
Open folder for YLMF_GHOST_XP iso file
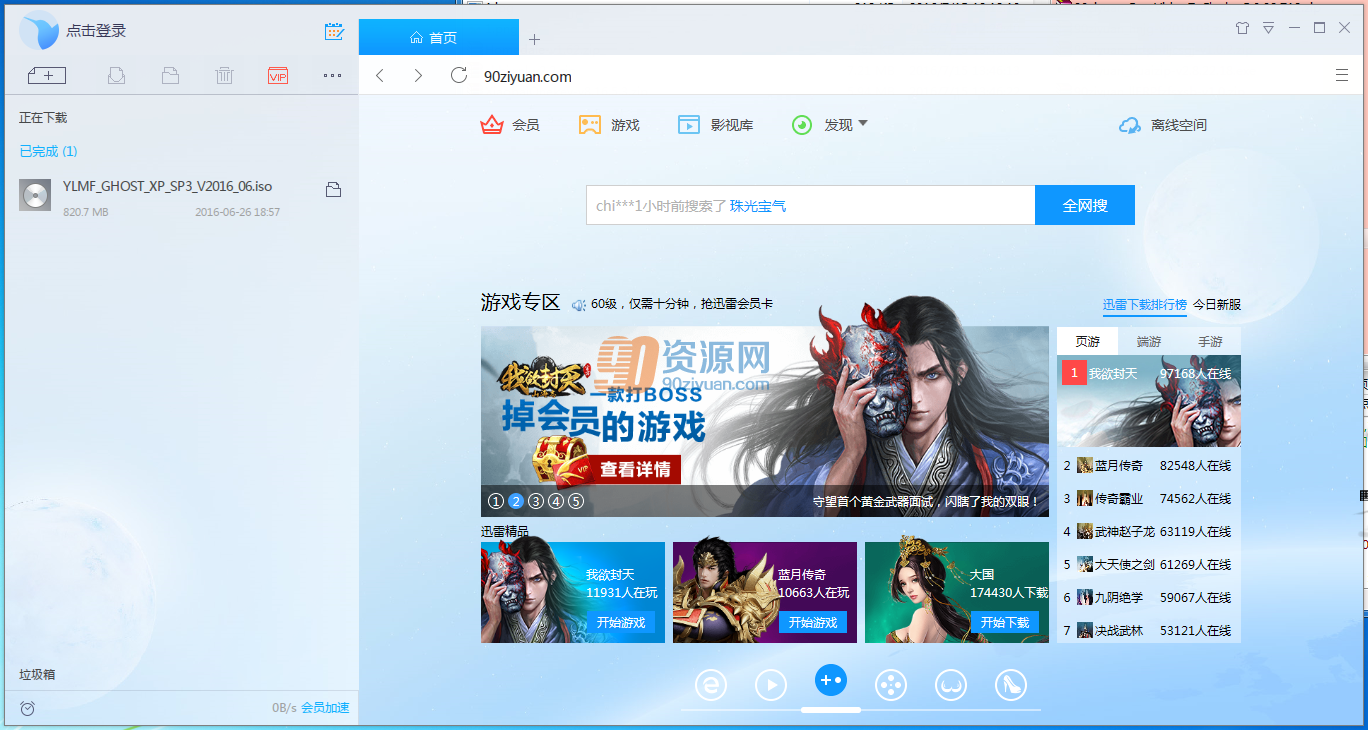[x=334, y=189]
